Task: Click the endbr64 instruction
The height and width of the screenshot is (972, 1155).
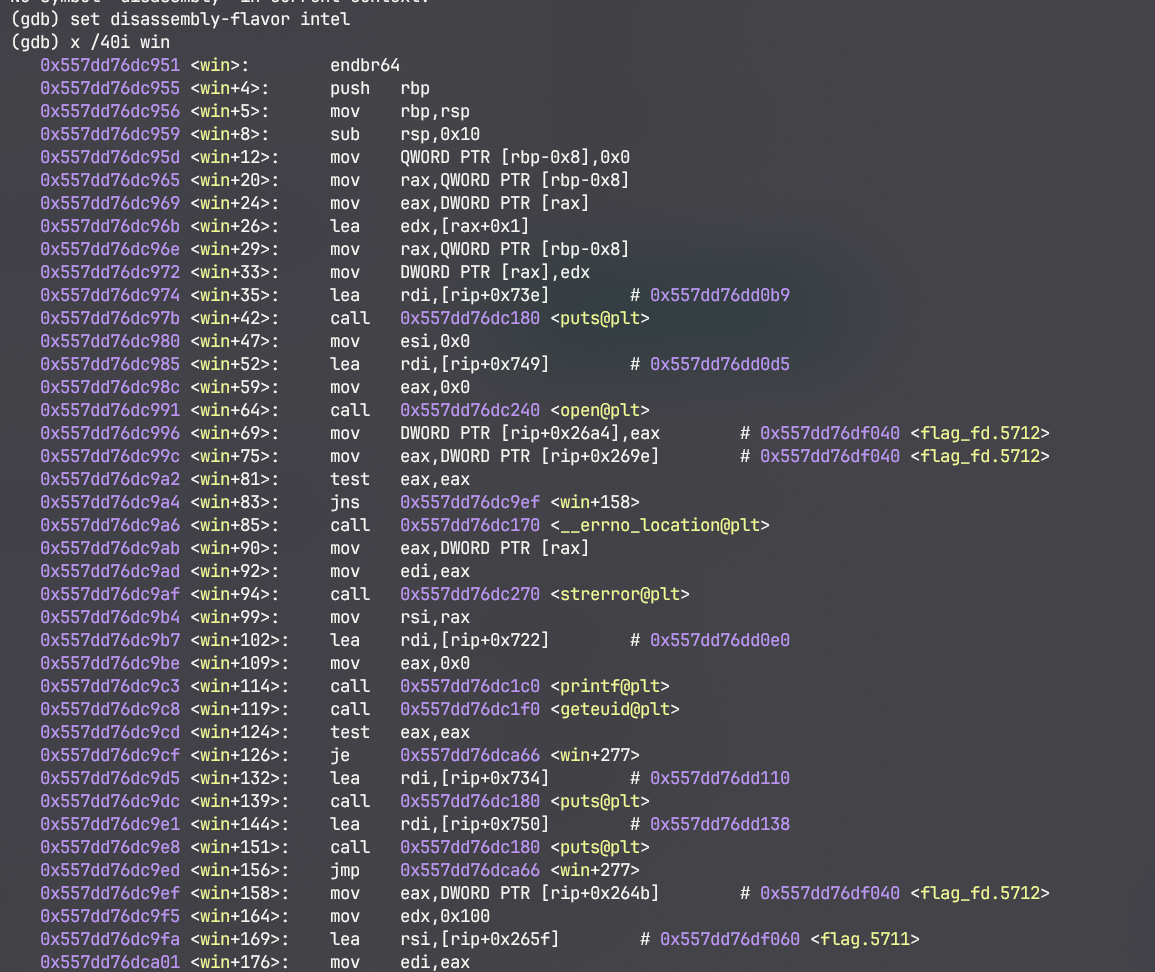Action: click(364, 65)
